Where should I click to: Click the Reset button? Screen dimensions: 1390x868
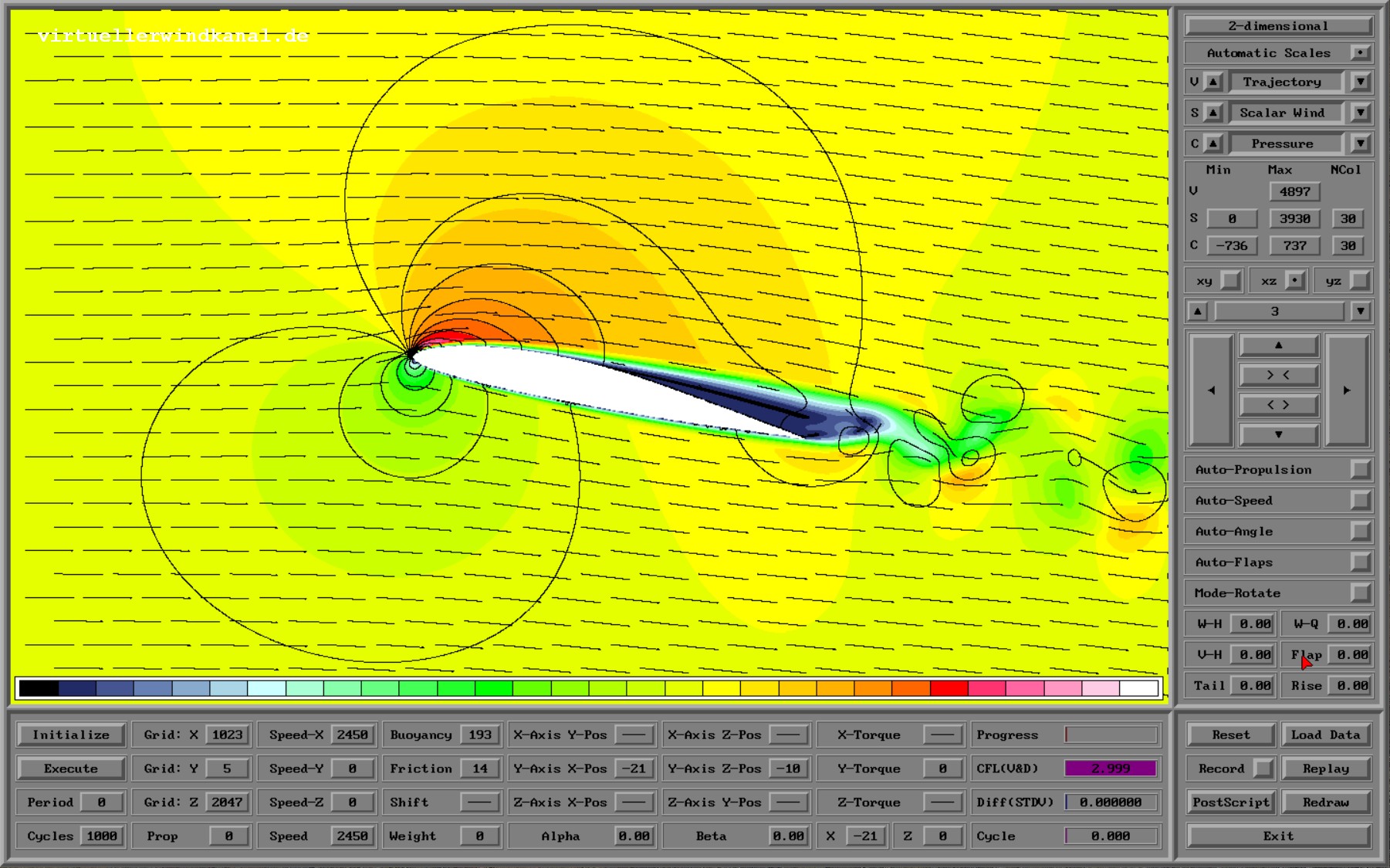[1231, 735]
